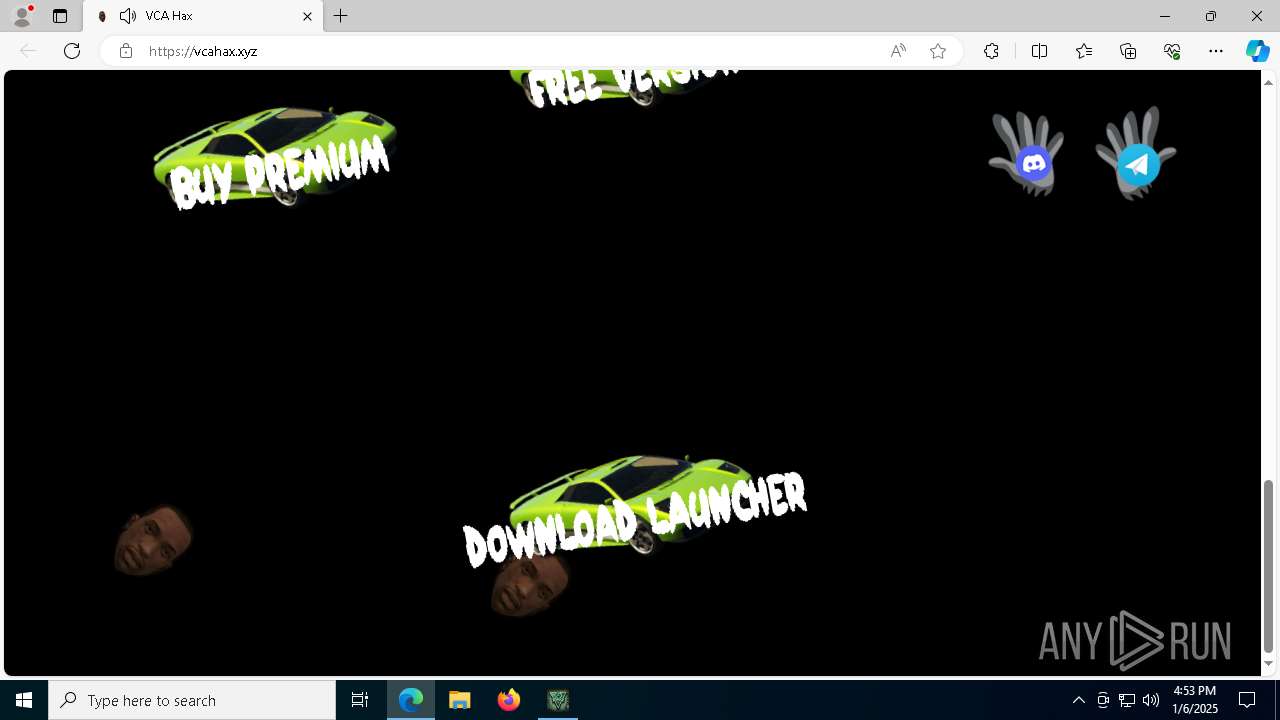The image size is (1280, 720).
Task: Open Microsoft Edge from taskbar
Action: coord(411,700)
